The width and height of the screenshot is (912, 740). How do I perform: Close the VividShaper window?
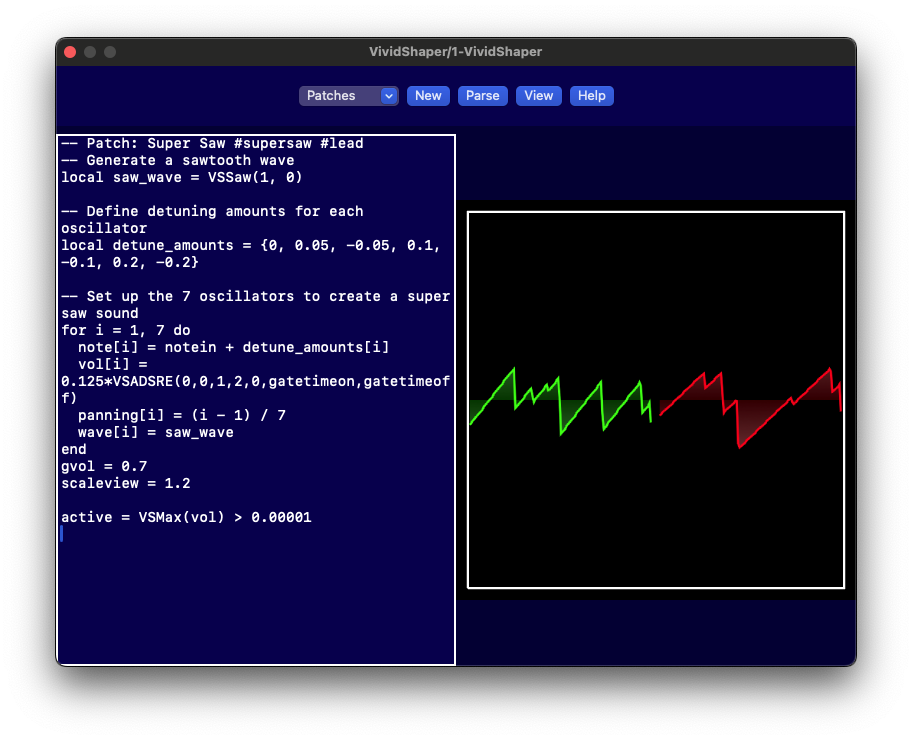click(70, 52)
